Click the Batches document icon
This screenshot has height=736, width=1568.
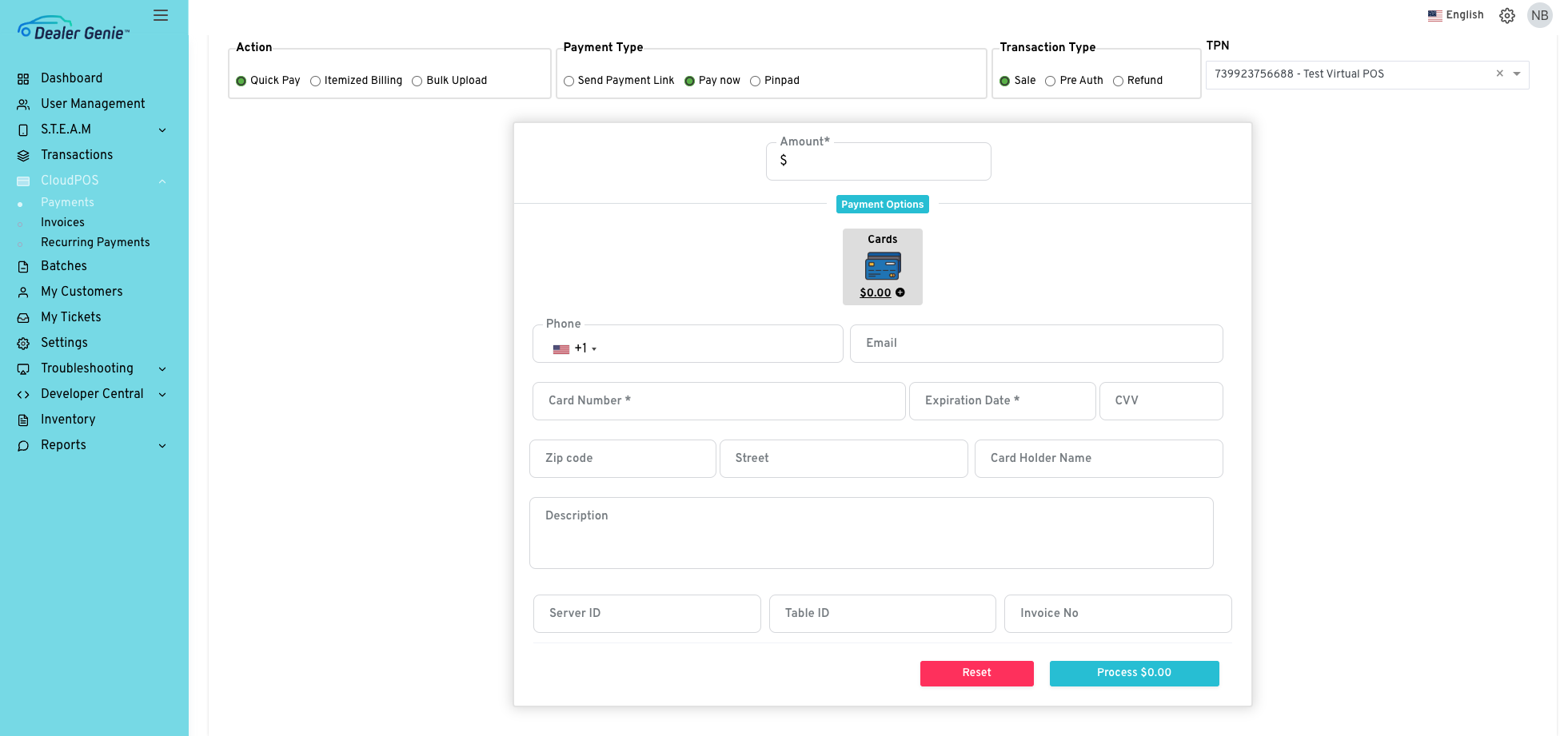click(23, 267)
